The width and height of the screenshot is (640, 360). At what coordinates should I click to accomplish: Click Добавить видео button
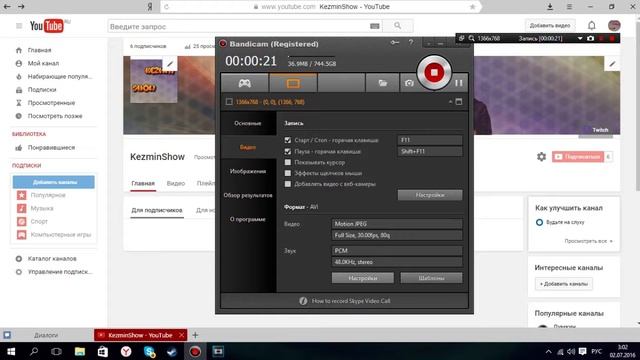click(550, 25)
